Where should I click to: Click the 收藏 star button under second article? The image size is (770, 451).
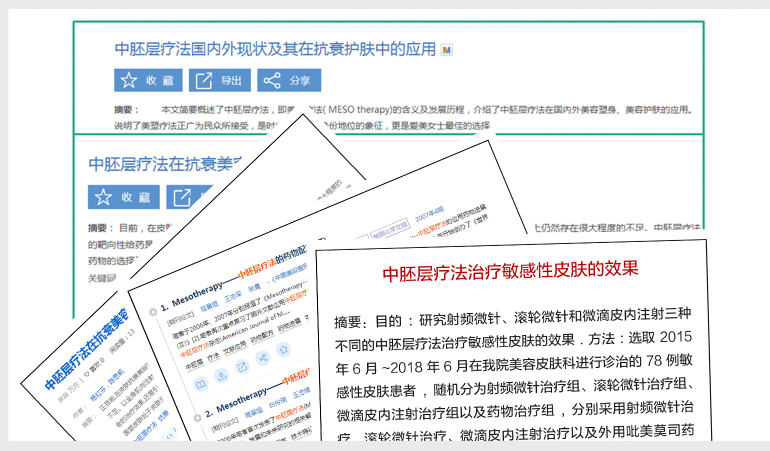tap(121, 197)
